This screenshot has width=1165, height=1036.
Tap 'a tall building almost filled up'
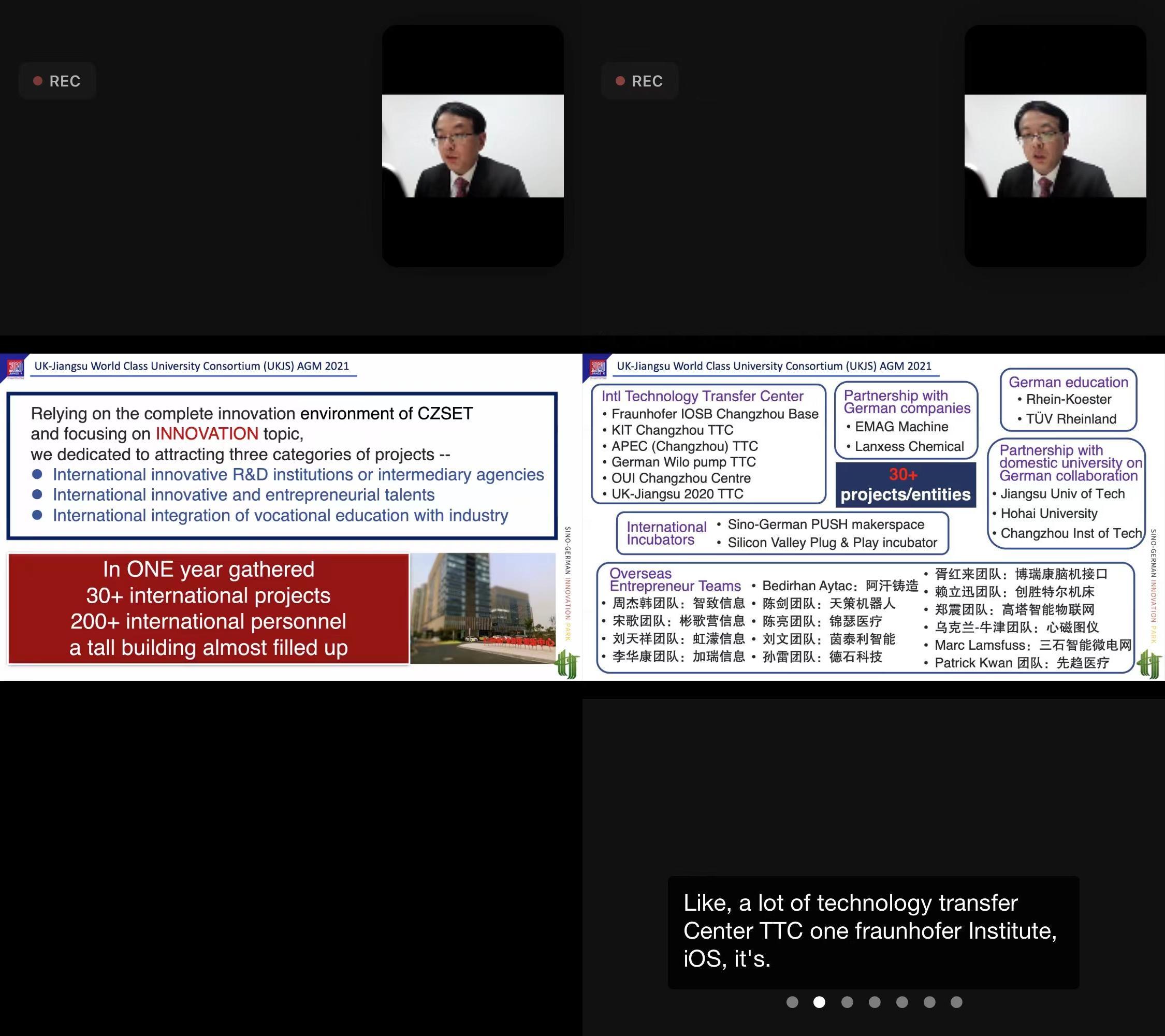[x=208, y=647]
